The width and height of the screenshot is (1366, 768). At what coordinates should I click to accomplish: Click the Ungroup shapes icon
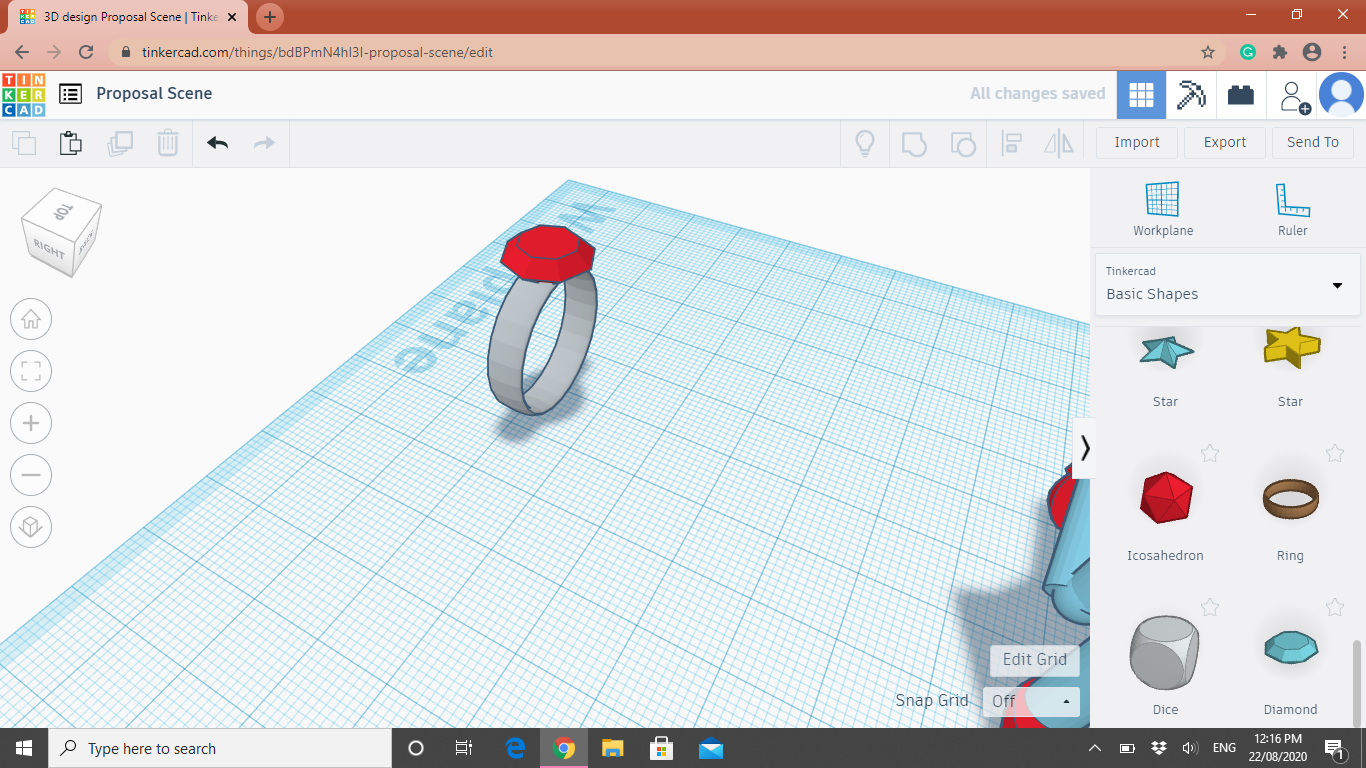click(962, 143)
